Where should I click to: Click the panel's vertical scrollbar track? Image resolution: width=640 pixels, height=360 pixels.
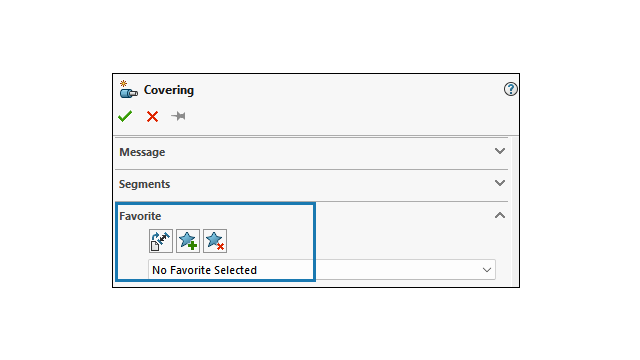(513, 211)
